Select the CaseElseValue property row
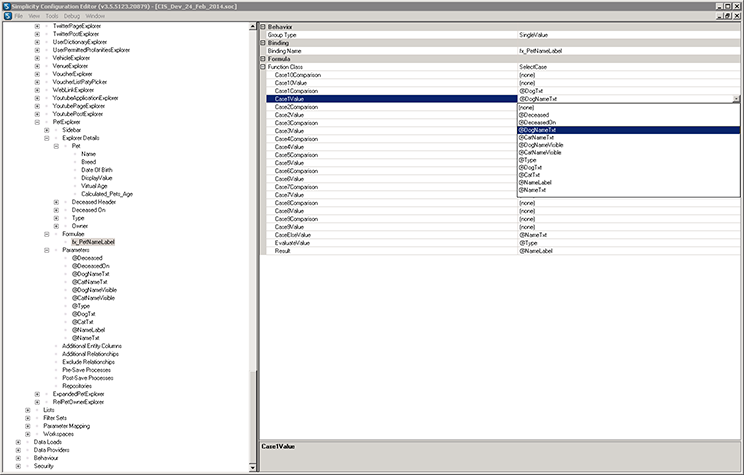The width and height of the screenshot is (744, 475). pos(503,235)
